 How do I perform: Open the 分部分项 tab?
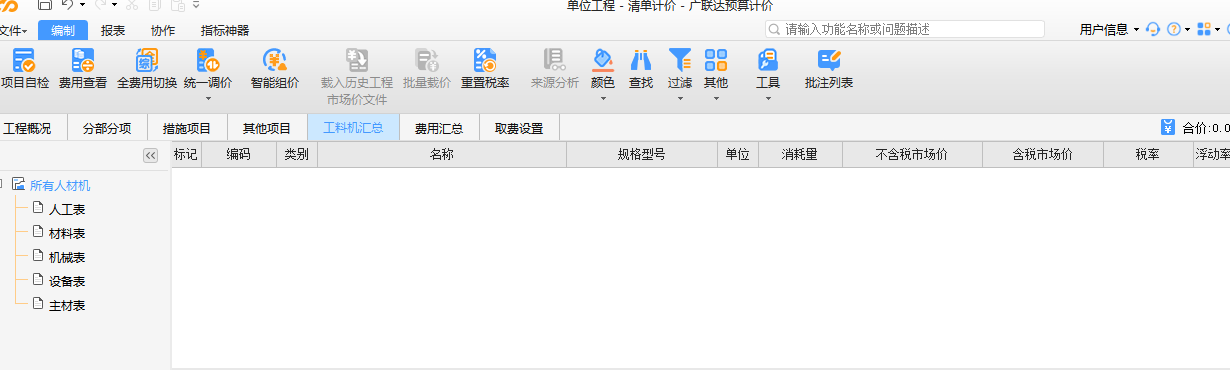tap(107, 128)
